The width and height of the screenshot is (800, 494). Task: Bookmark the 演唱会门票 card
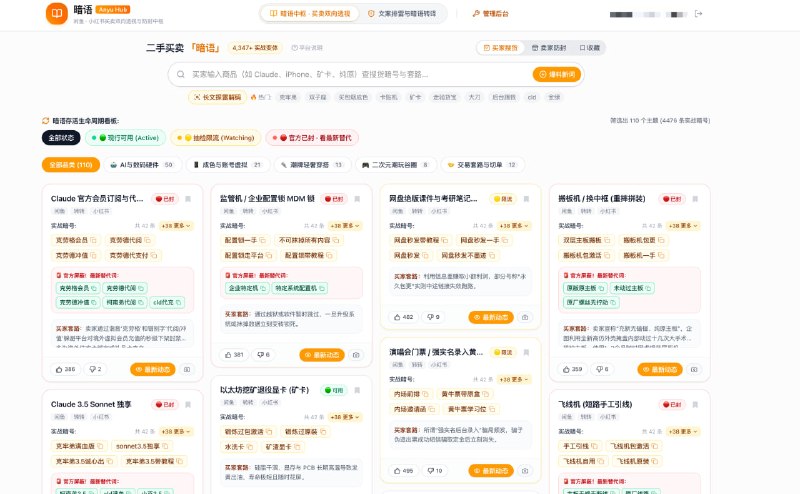coord(526,353)
